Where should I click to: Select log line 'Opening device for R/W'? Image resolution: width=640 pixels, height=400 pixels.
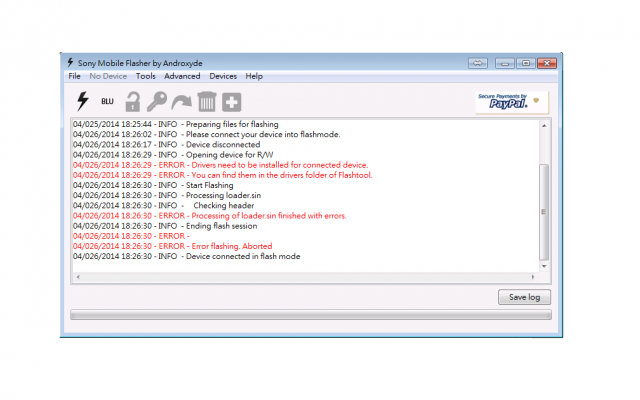173,155
